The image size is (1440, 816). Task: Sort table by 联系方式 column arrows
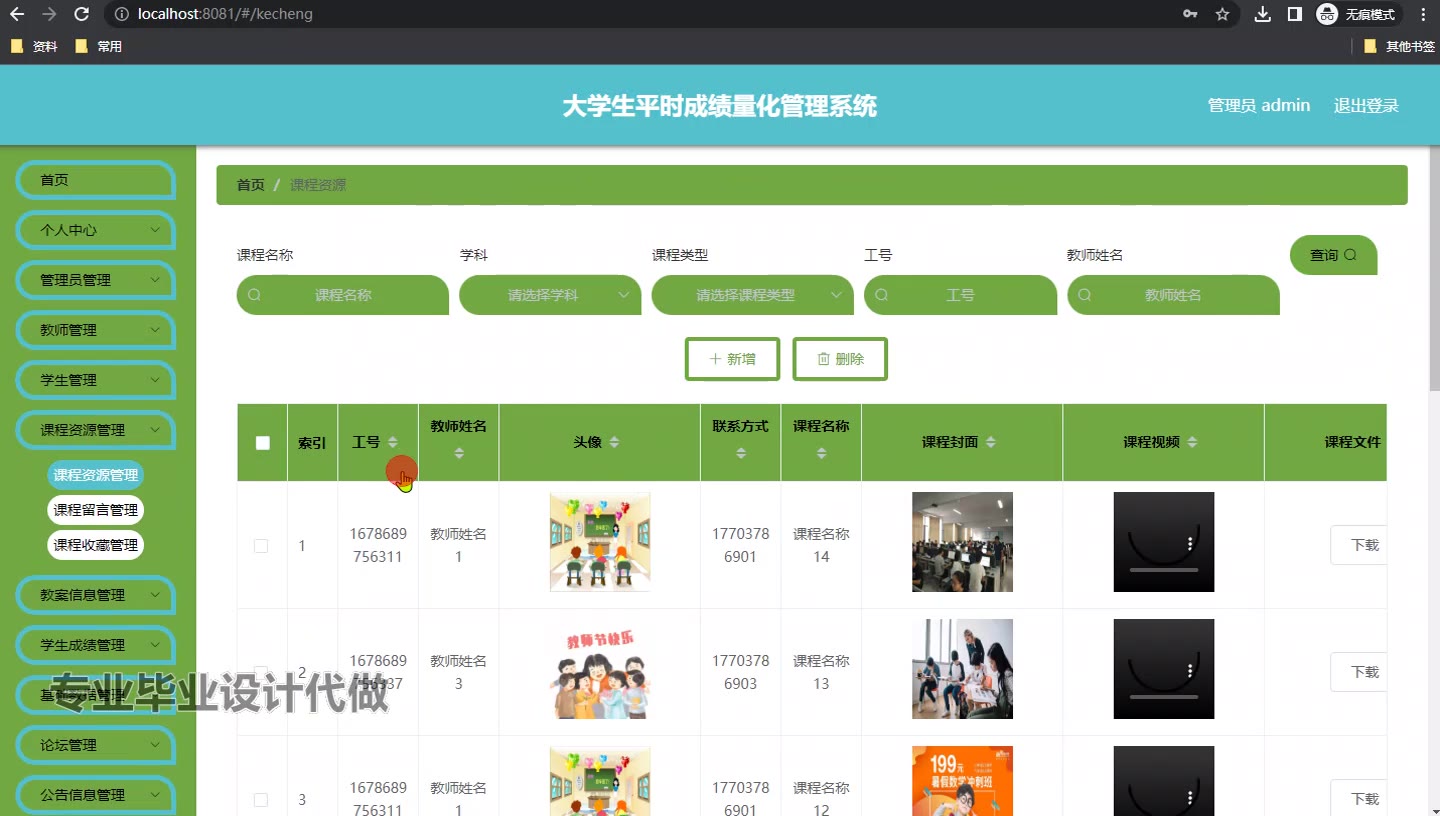[x=741, y=453]
